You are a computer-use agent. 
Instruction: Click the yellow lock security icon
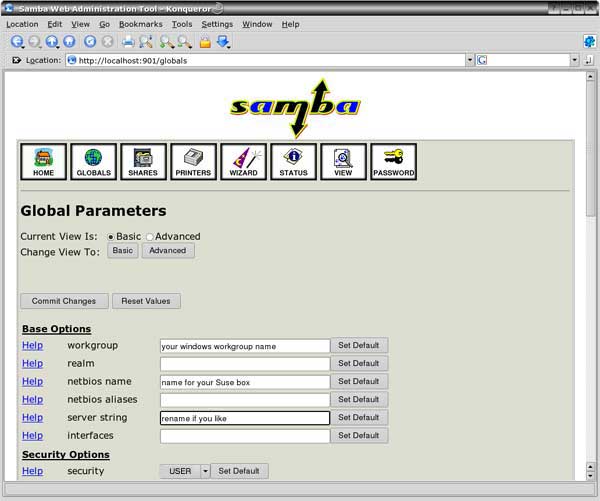click(205, 42)
